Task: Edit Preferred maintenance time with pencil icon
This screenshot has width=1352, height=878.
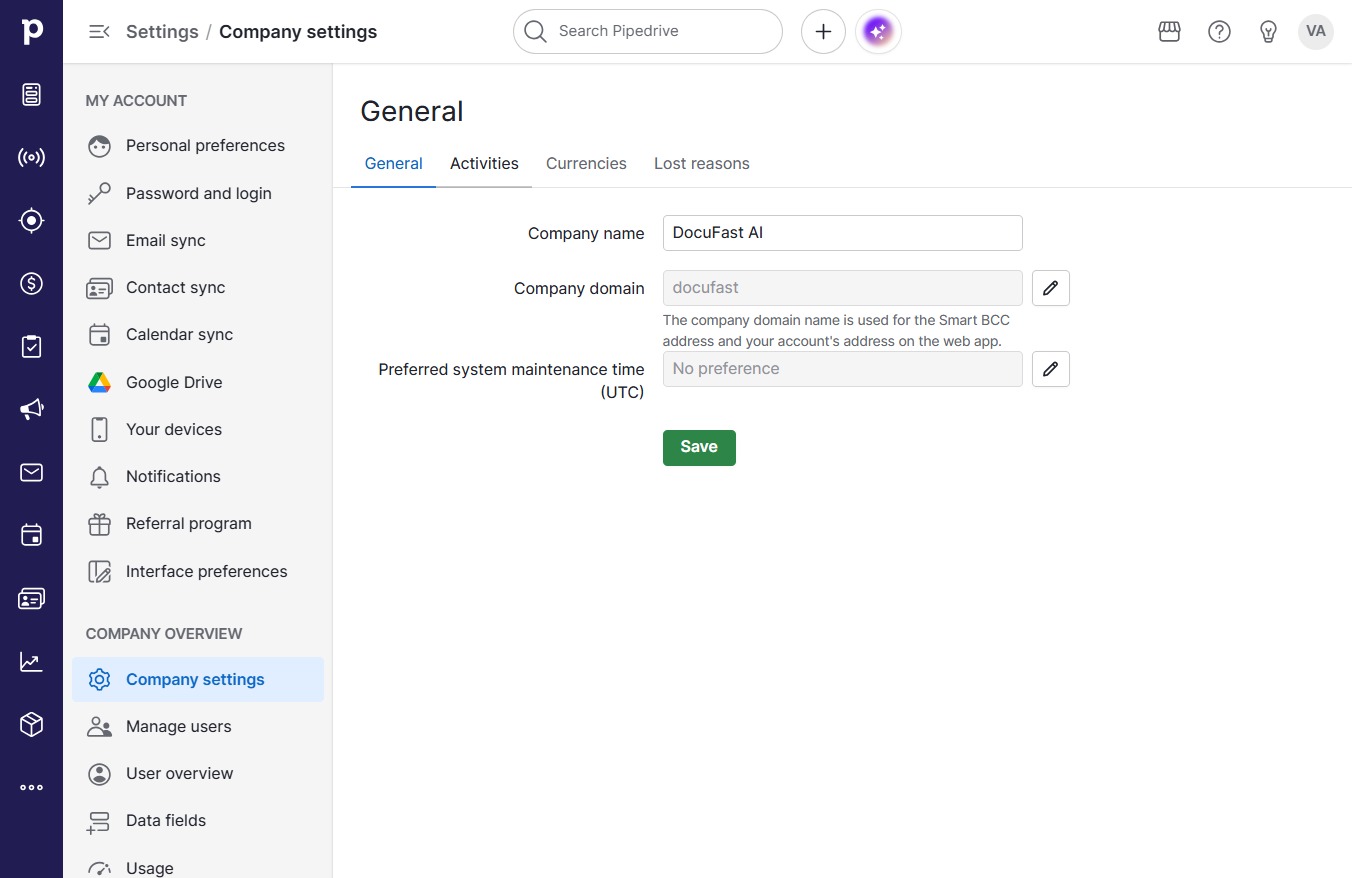Action: coord(1050,369)
